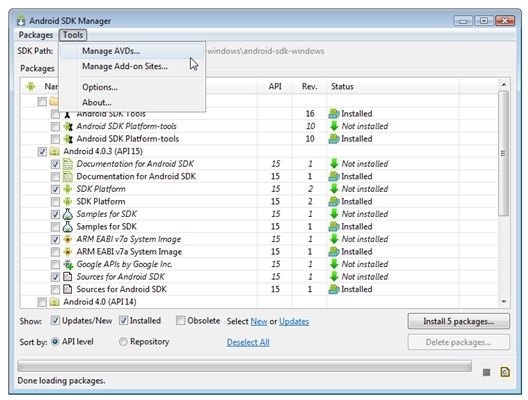Click the Install 5 packages button

point(458,321)
